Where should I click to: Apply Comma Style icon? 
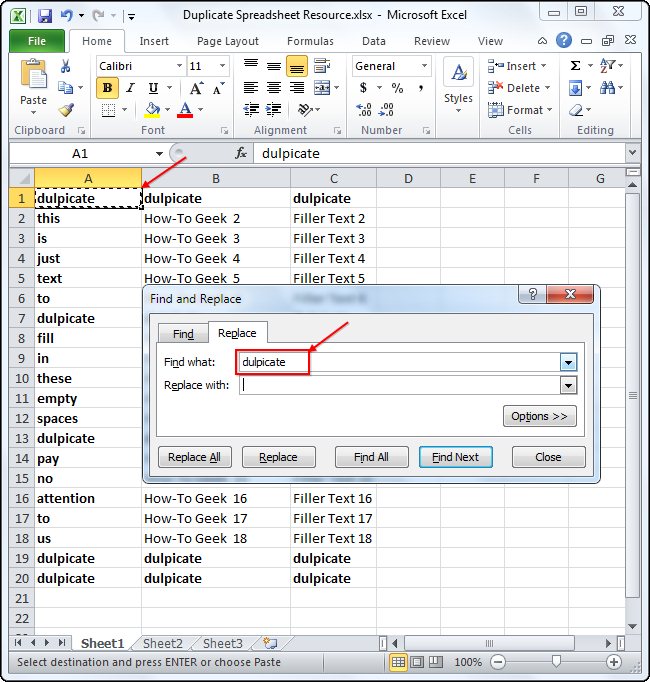[x=421, y=88]
